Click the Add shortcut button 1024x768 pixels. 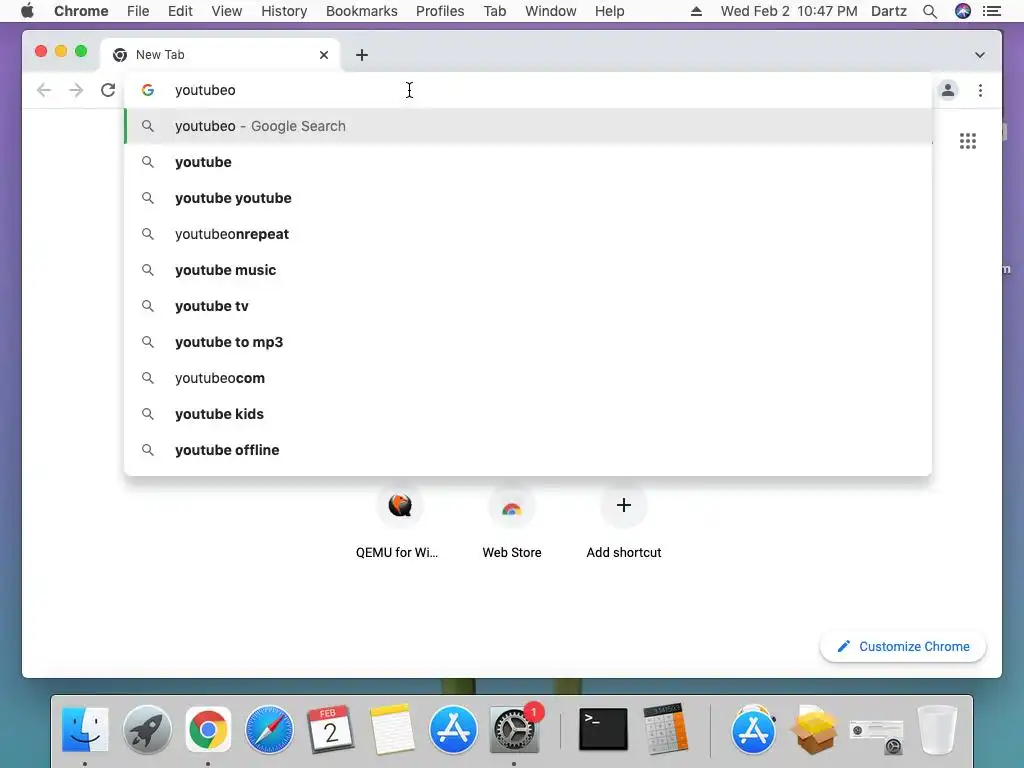(624, 522)
